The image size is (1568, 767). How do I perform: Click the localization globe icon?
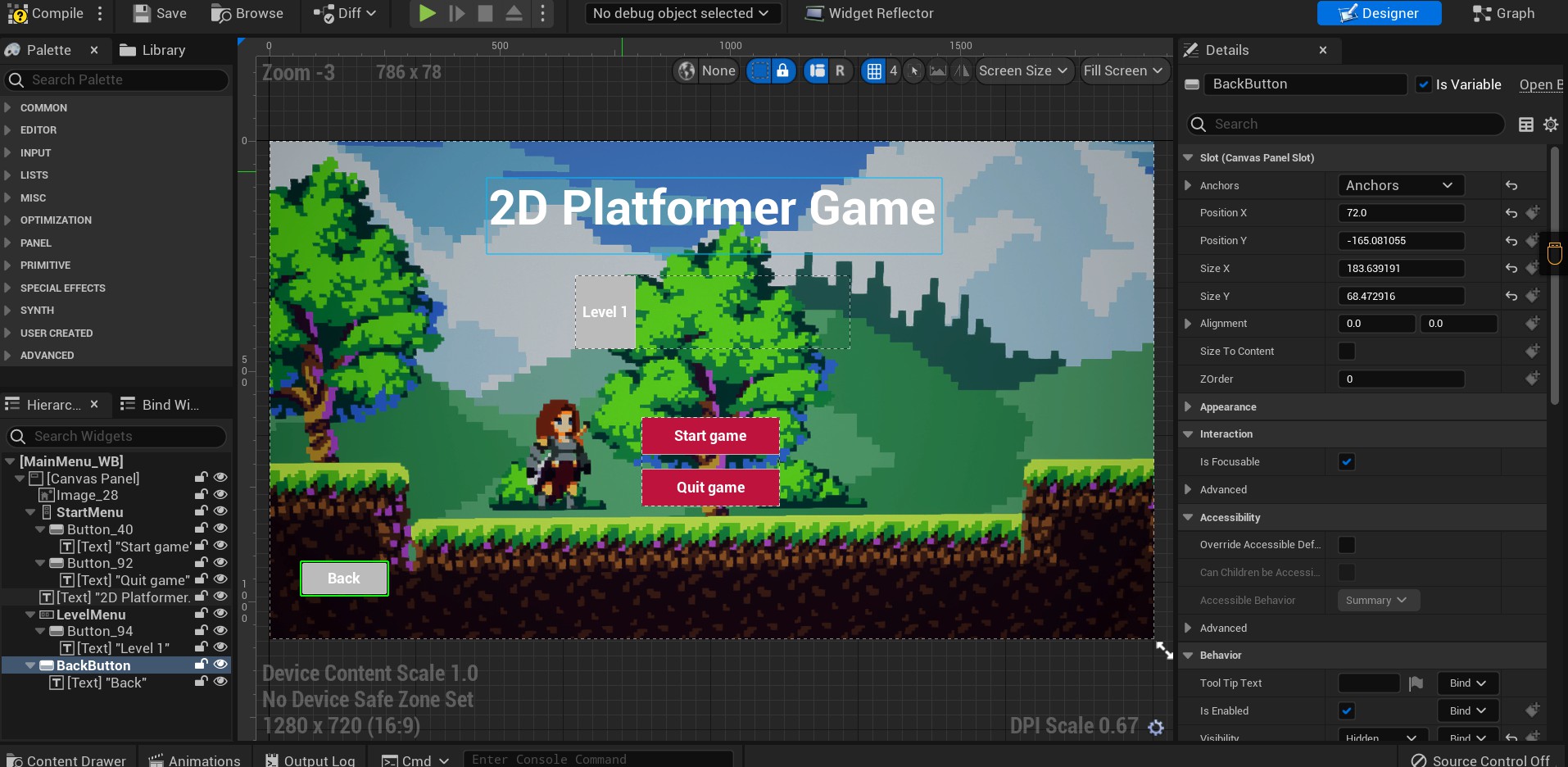687,71
